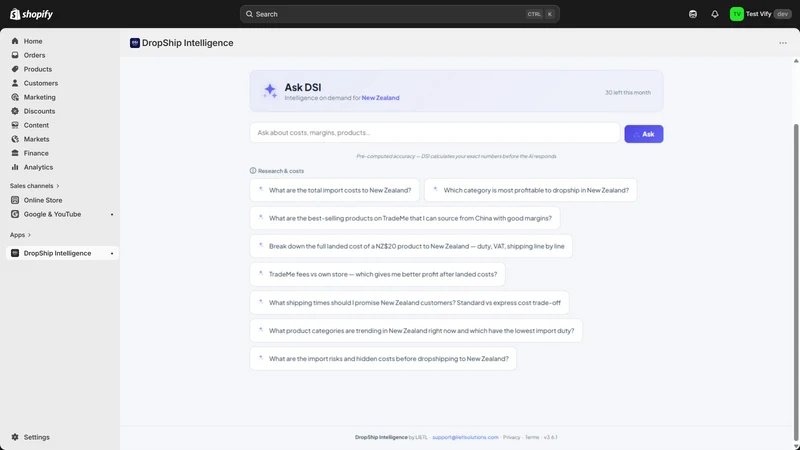This screenshot has height=450, width=800.
Task: Click the top Search bar
Action: pyautogui.click(x=399, y=14)
